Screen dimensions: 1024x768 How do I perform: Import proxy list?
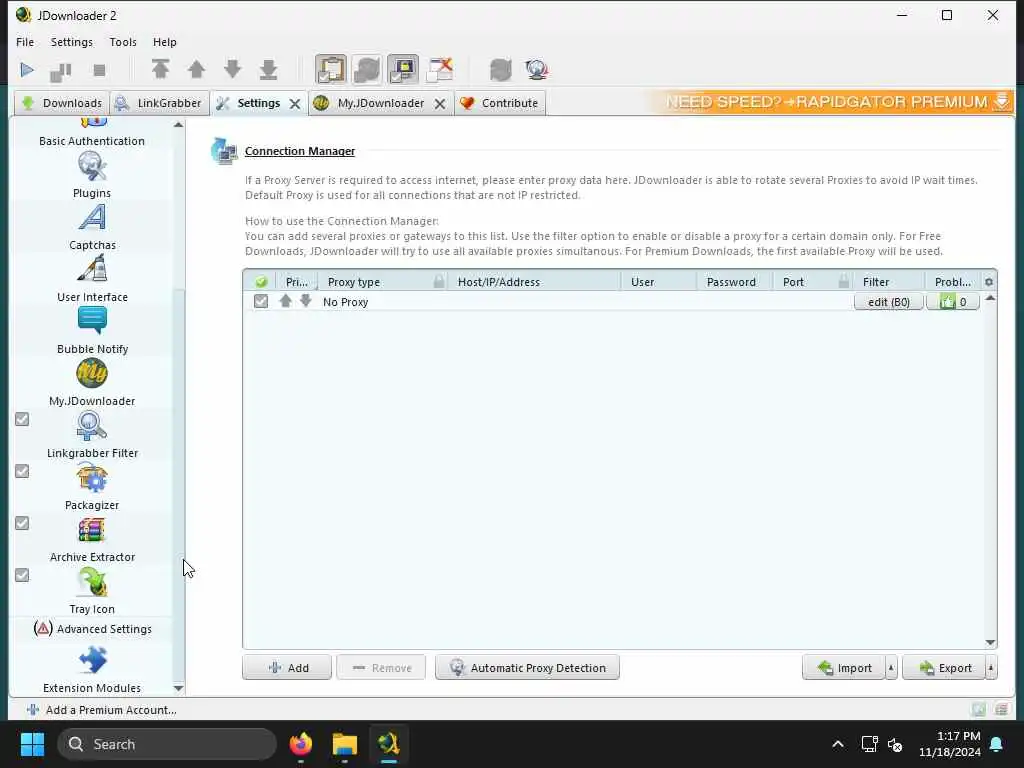click(843, 667)
